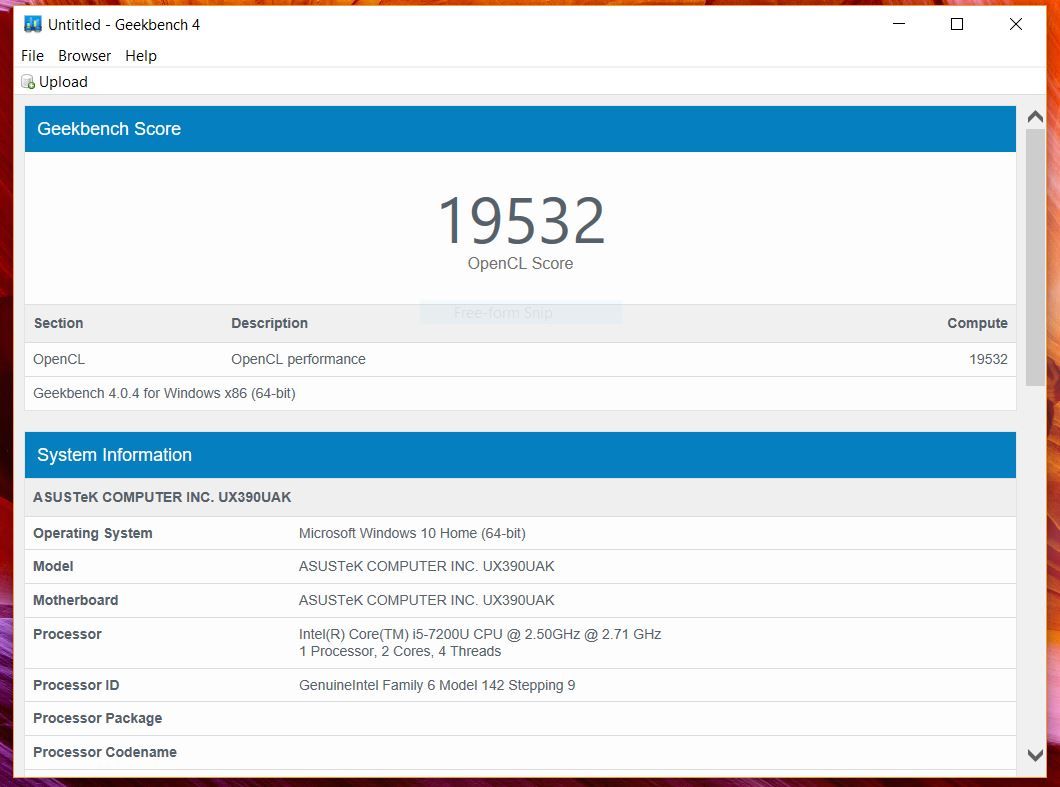Screen dimensions: 1060x787
Task: Click the Processor Package label
Action: (97, 719)
